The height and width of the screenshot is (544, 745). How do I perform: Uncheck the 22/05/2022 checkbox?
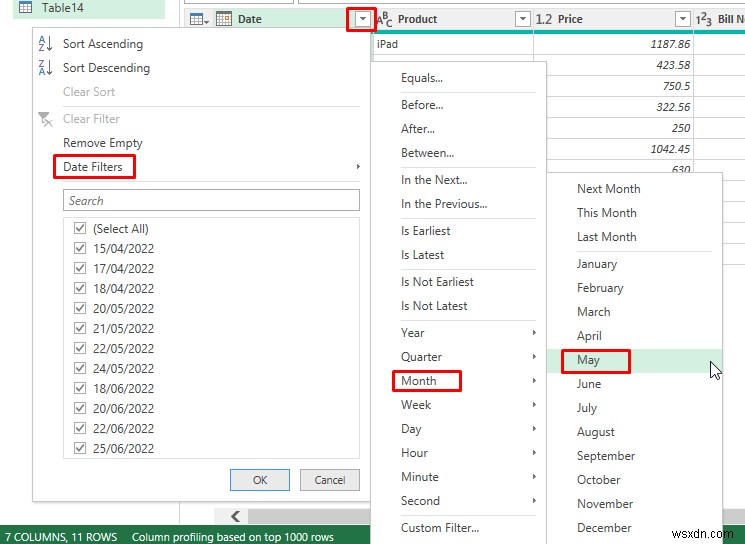[80, 348]
